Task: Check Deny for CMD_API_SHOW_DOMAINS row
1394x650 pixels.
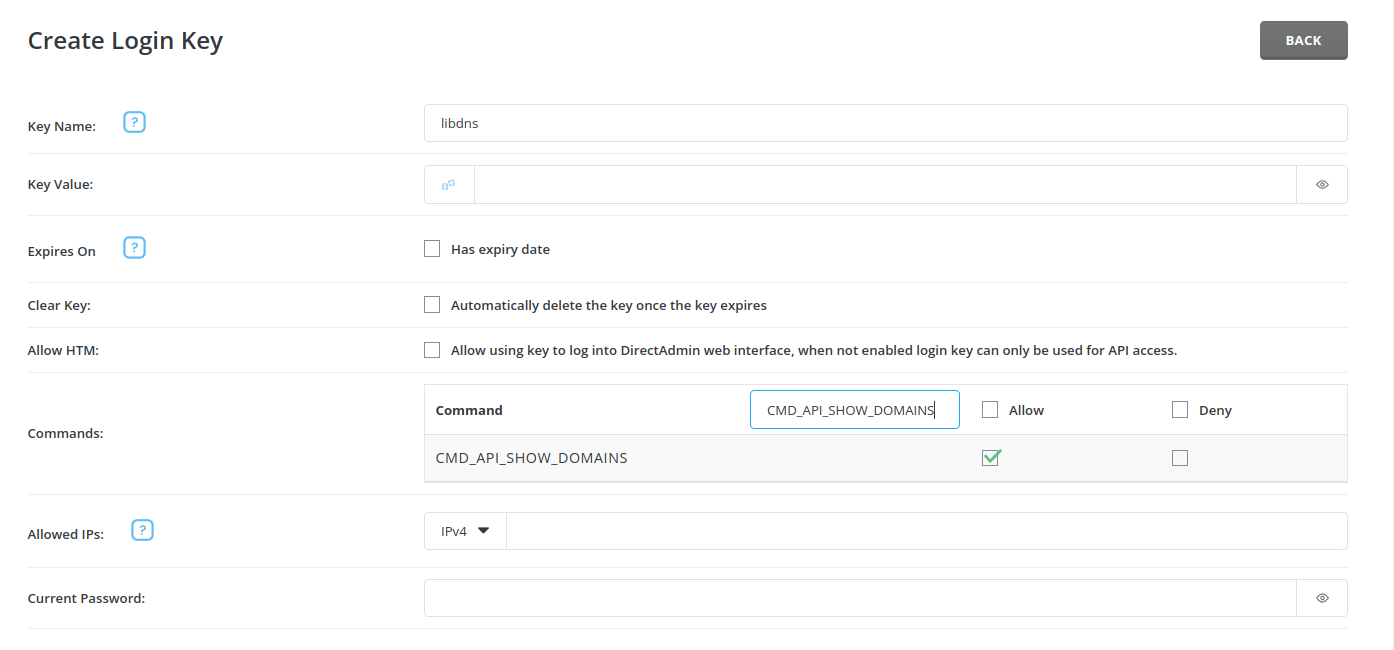Action: click(x=1180, y=458)
